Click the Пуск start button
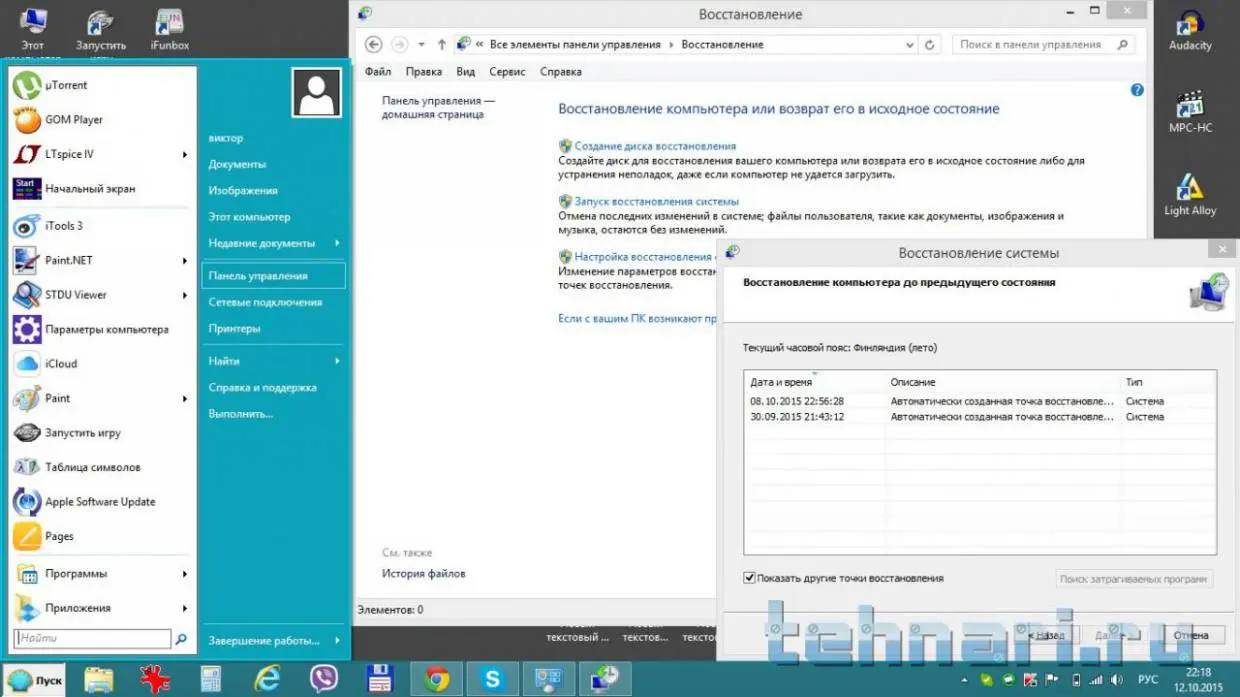 pyautogui.click(x=35, y=679)
